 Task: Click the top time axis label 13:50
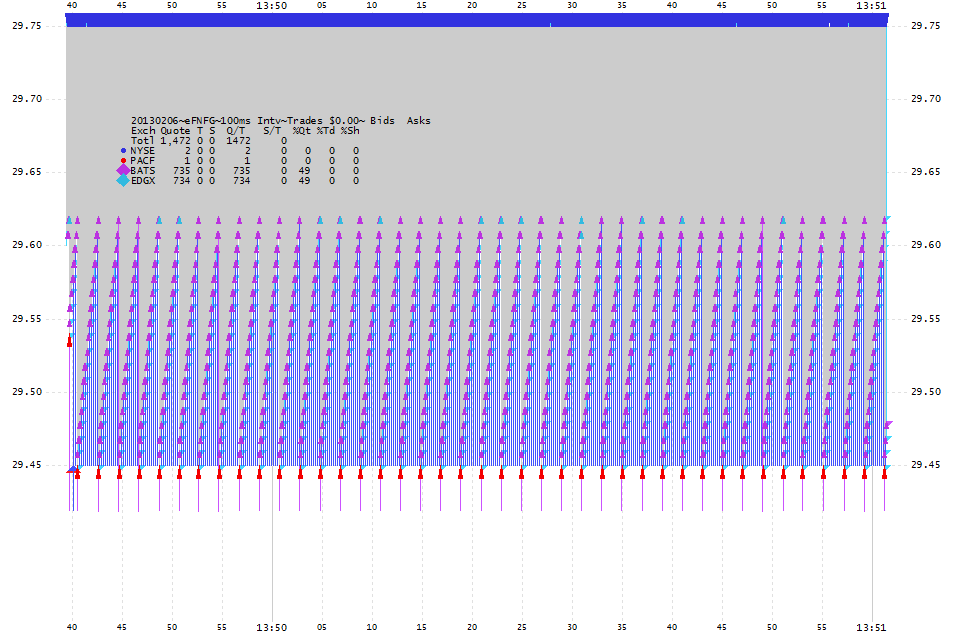[271, 5]
